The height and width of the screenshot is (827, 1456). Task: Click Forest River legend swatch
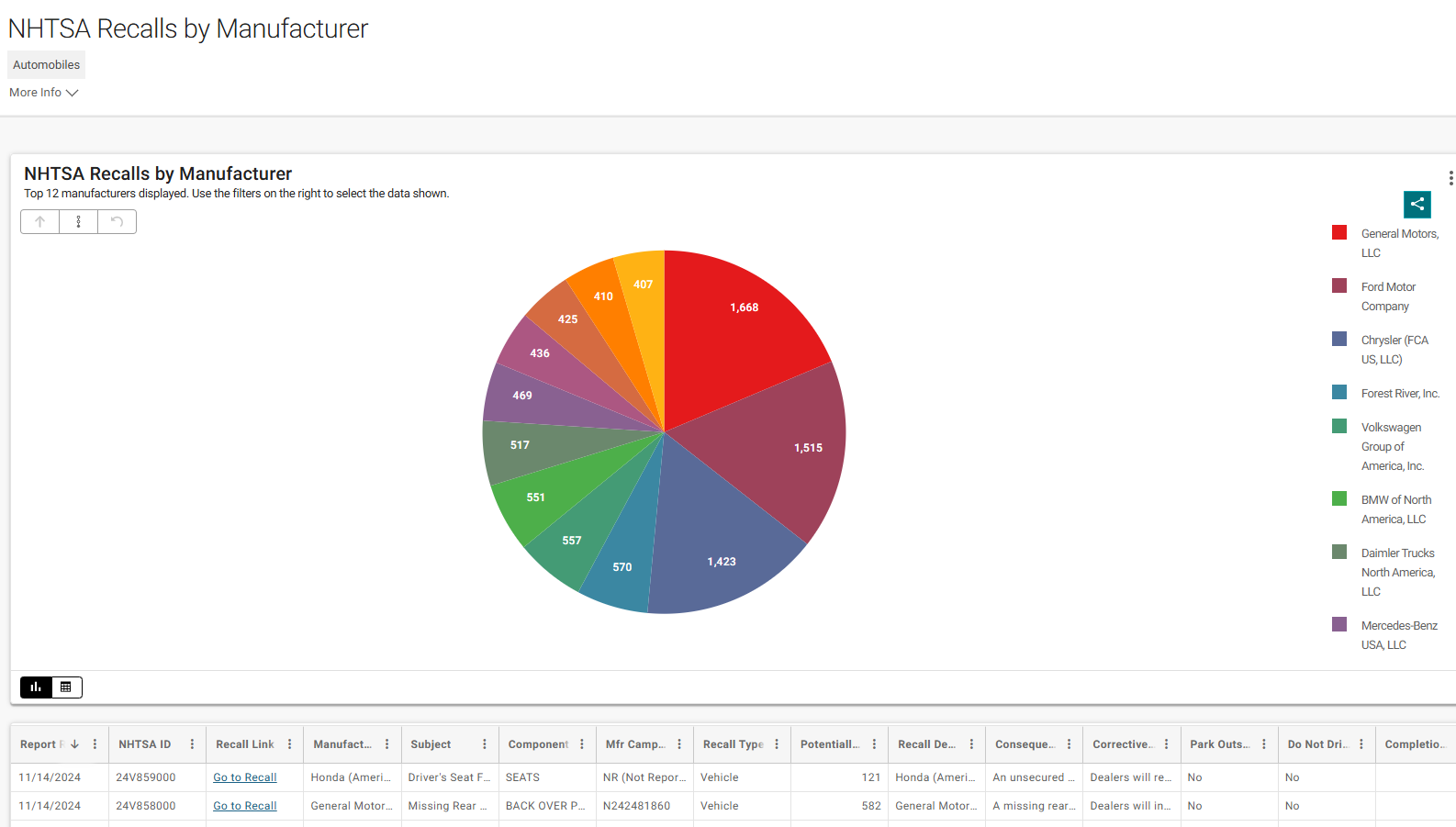[1339, 392]
